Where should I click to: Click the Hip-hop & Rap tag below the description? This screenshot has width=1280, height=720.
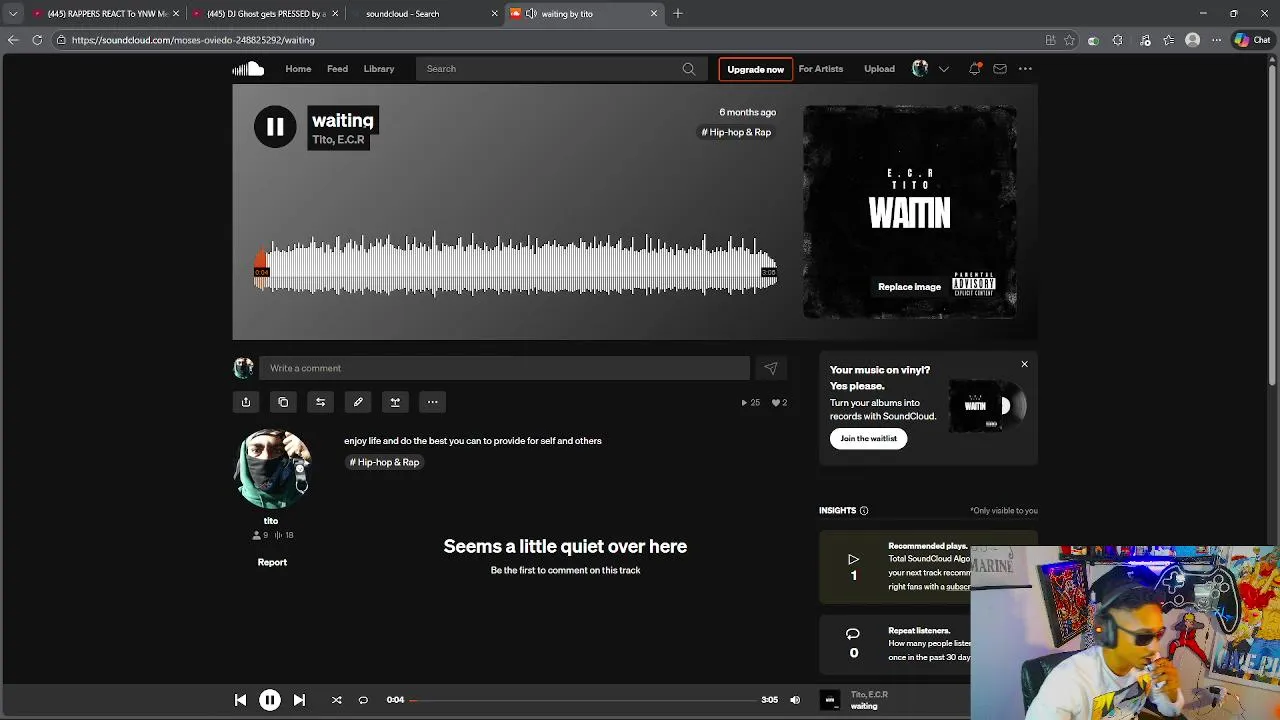tap(384, 462)
